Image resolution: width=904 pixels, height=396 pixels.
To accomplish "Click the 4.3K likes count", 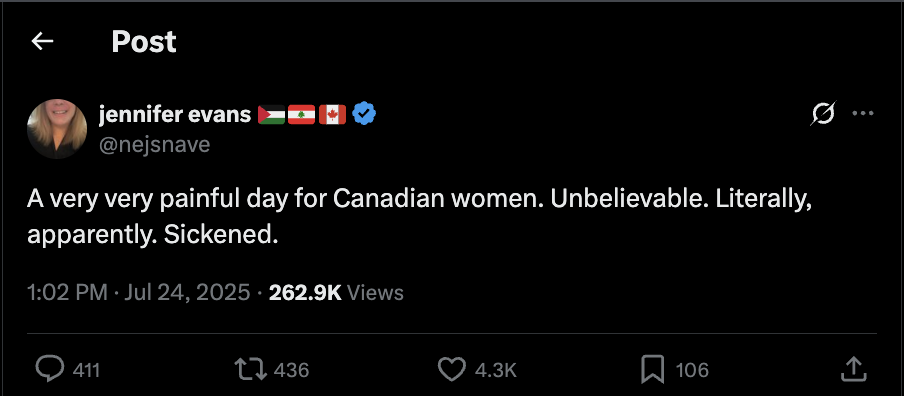I will [x=495, y=369].
